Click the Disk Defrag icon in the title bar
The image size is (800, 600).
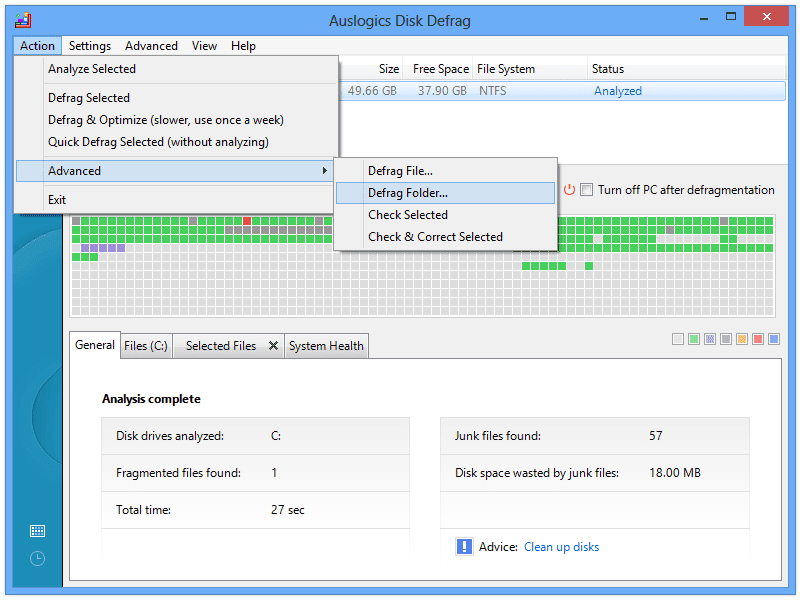click(22, 18)
